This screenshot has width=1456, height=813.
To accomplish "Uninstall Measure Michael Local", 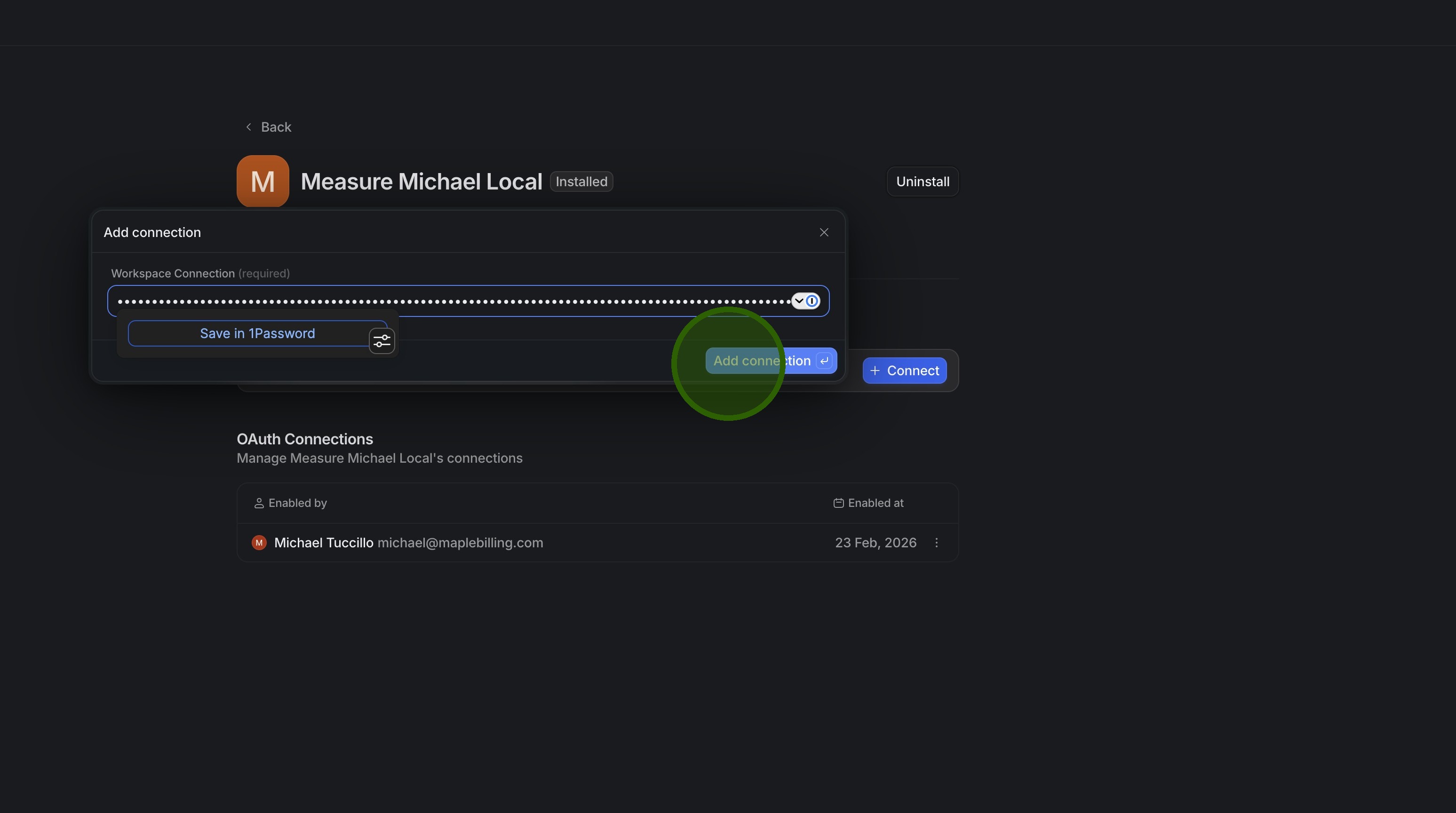I will 923,182.
